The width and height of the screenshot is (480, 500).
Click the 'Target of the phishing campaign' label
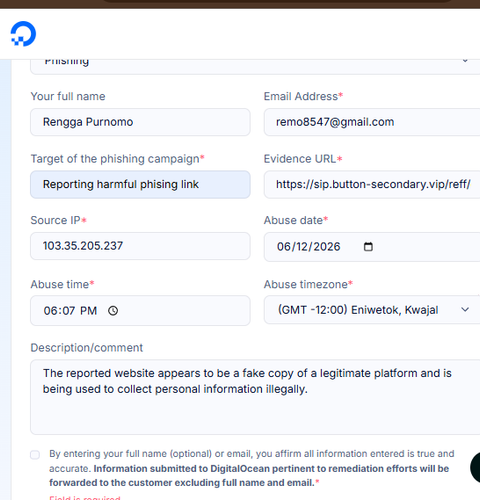(x=117, y=159)
